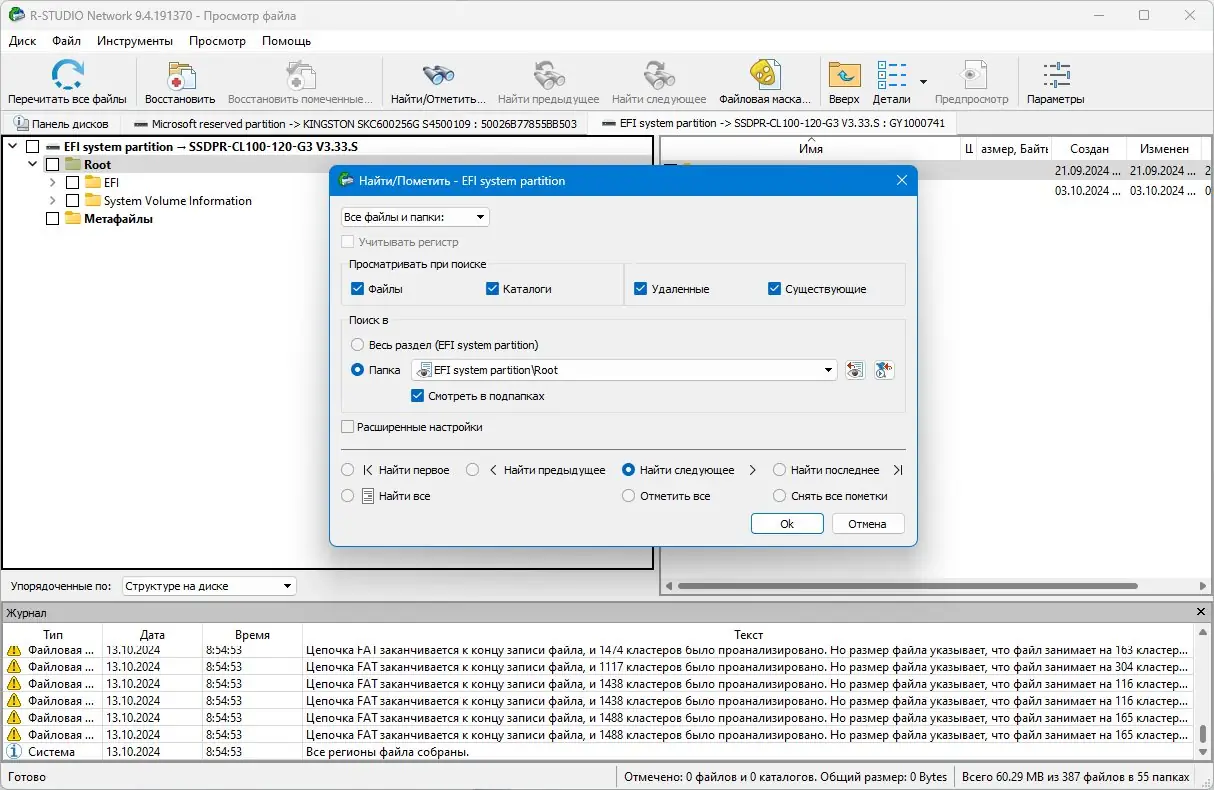Collapse the Root tree node
The image size is (1214, 790).
coord(33,165)
